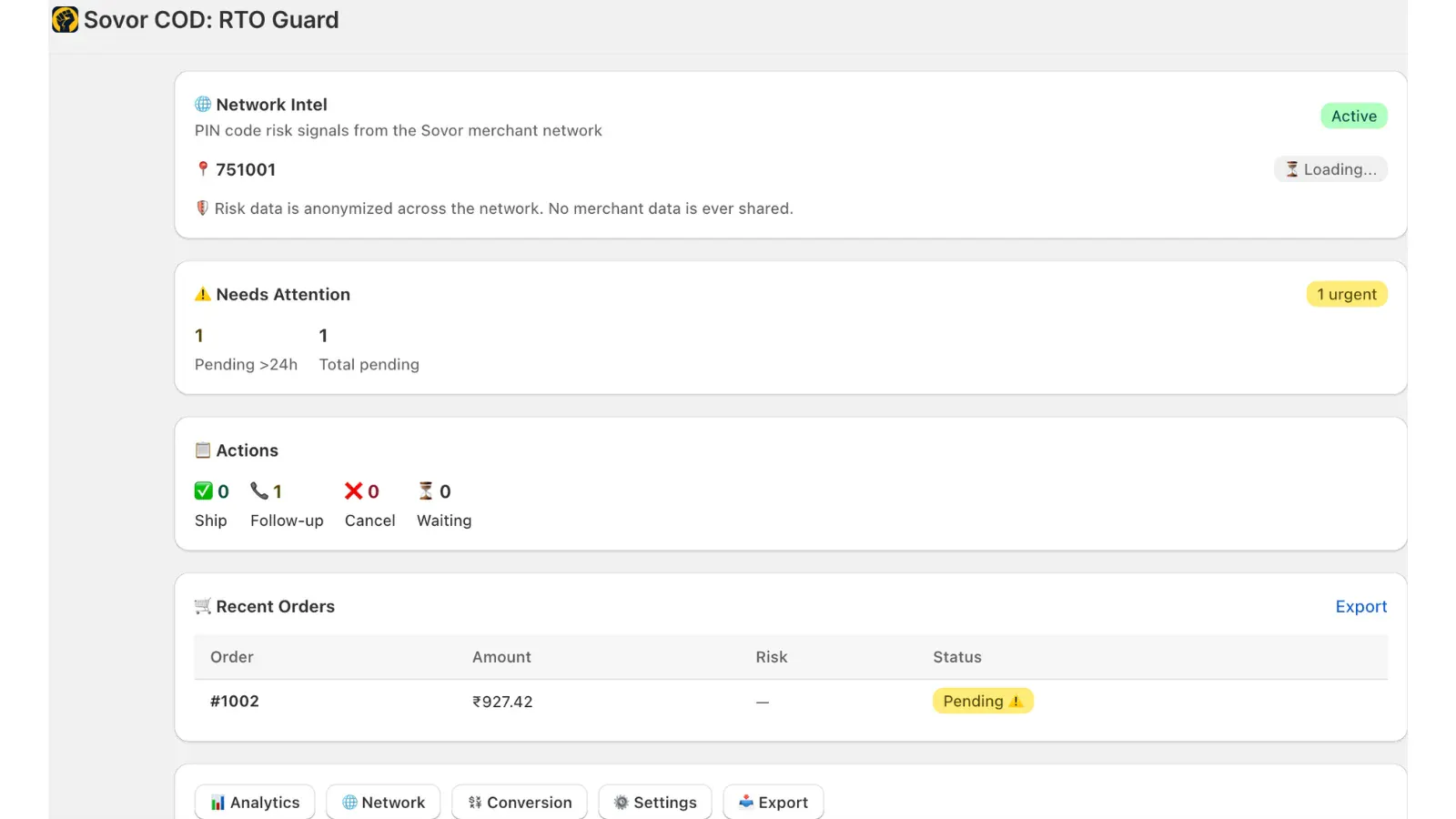Image resolution: width=1456 pixels, height=819 pixels.
Task: Click the Recent Orders cart icon
Action: click(x=203, y=606)
